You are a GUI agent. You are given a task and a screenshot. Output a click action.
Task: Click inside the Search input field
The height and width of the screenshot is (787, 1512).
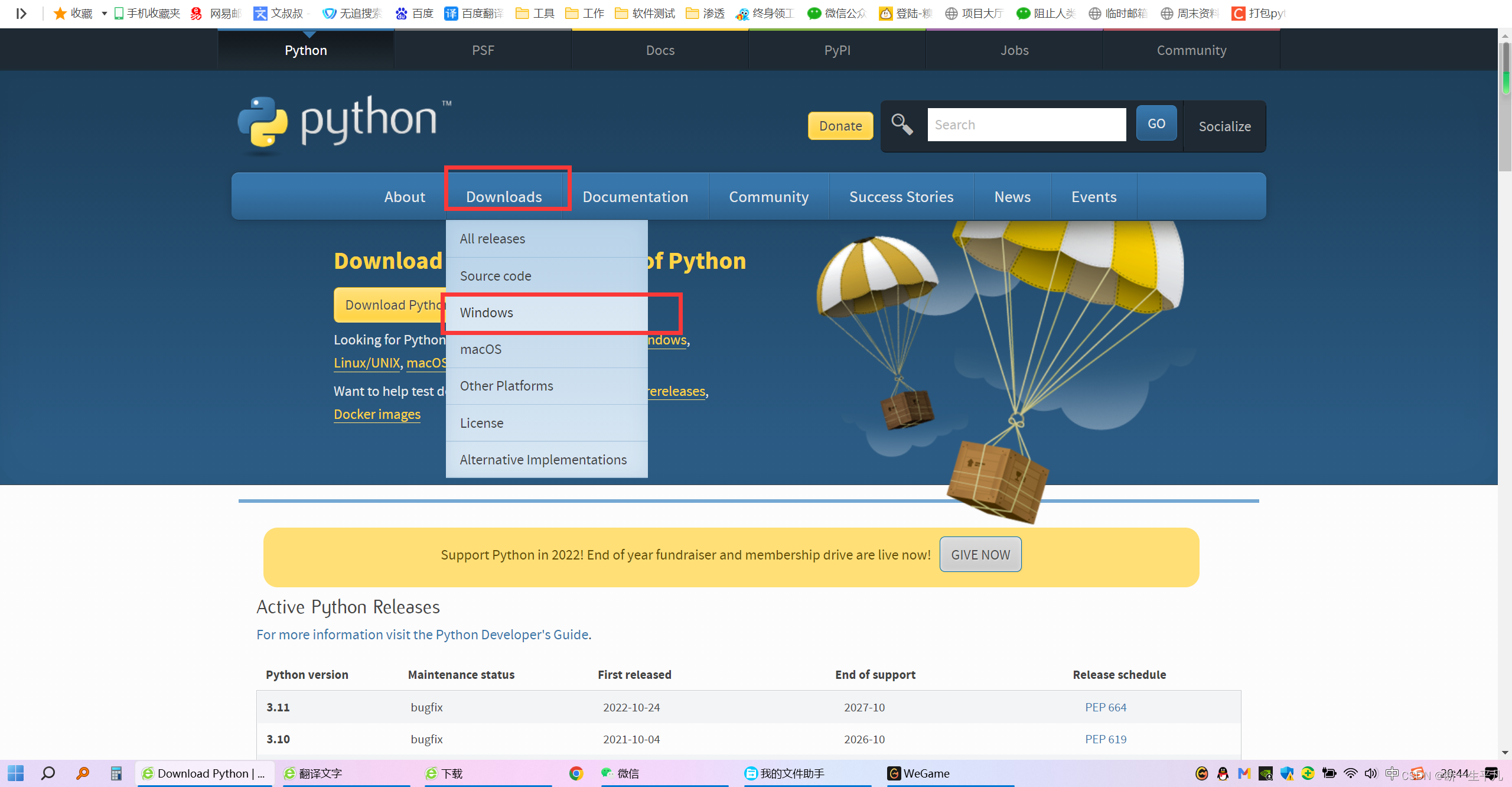coord(1027,125)
